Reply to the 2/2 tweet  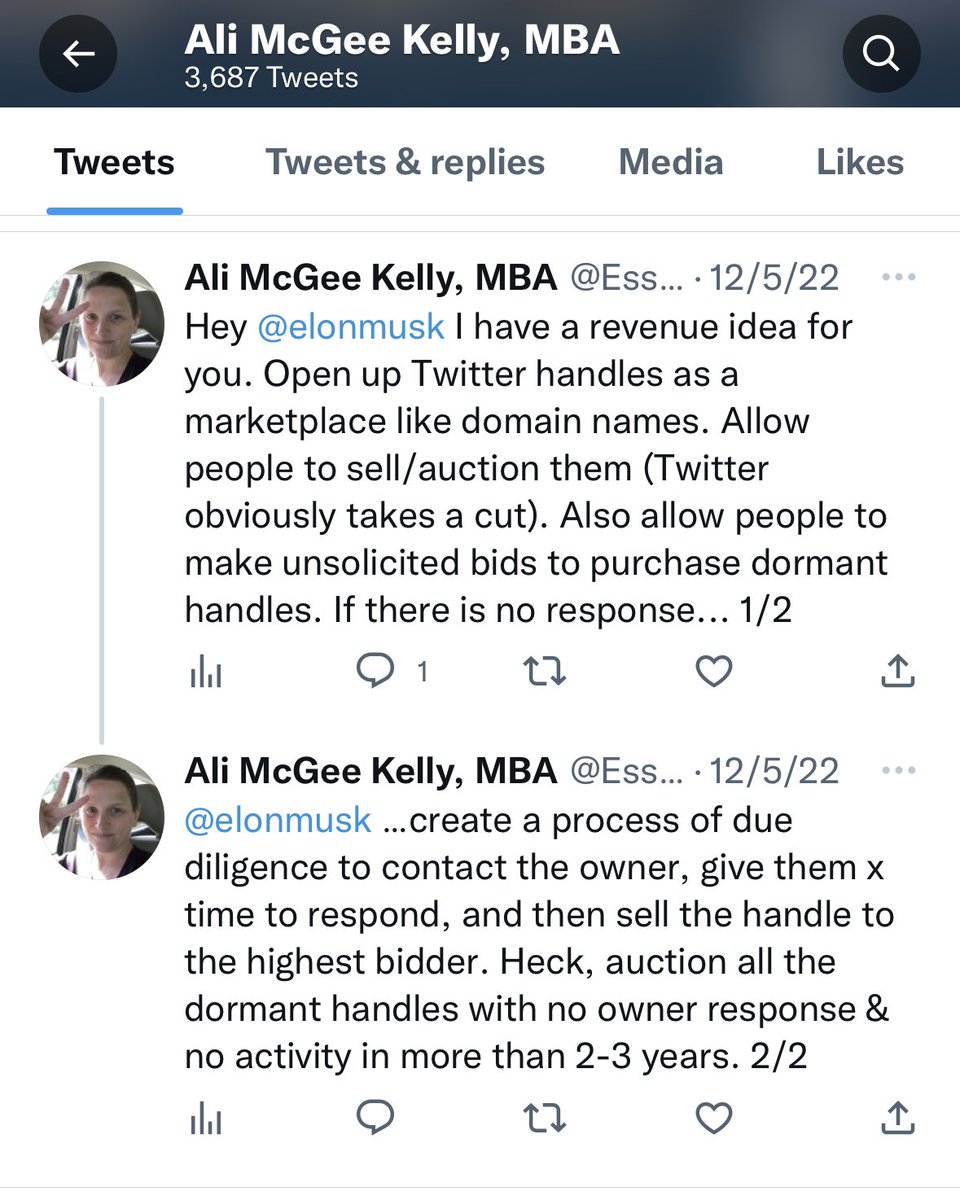coord(376,1118)
